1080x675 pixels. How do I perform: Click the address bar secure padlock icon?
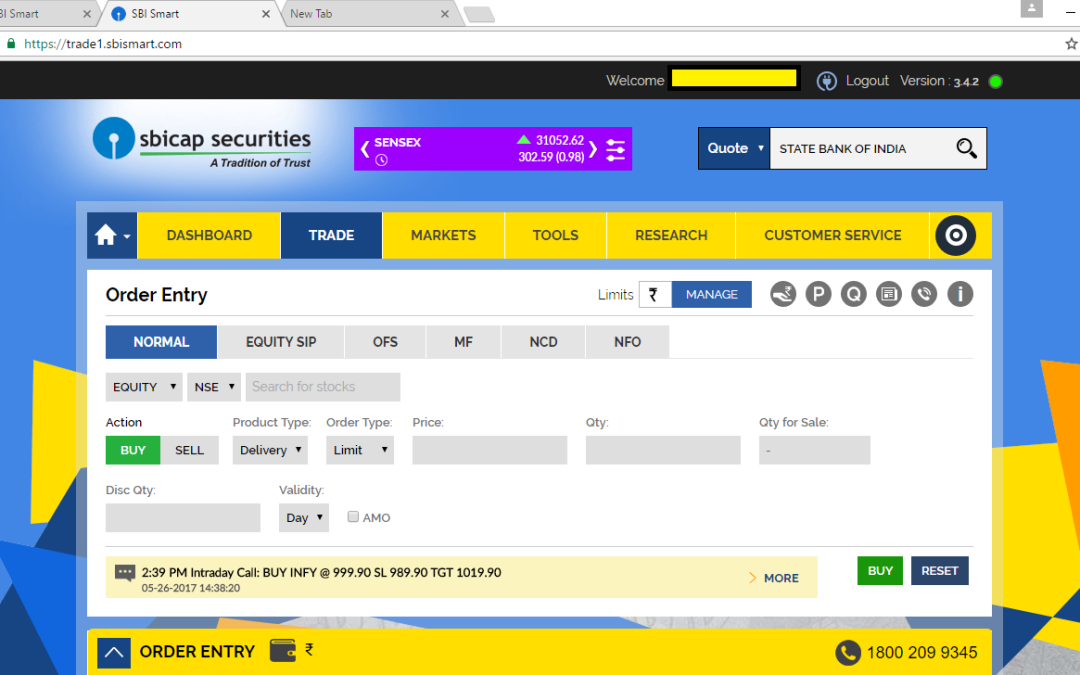11,43
